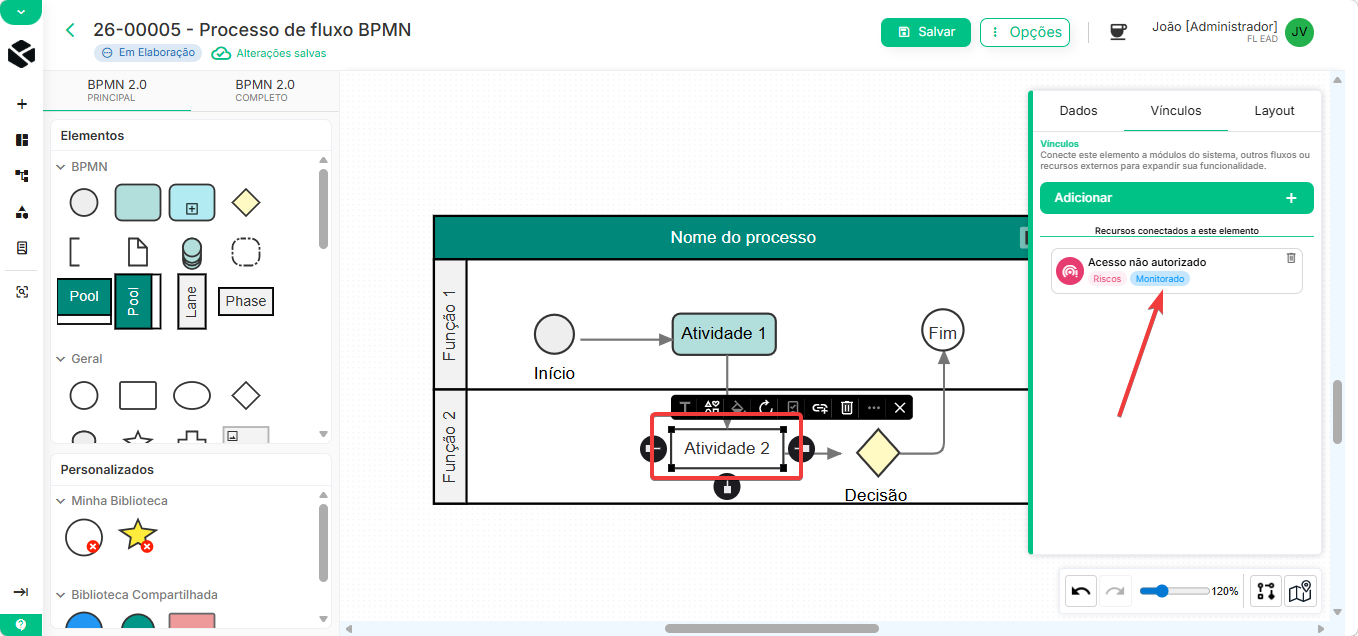Click the Adicionar button to add link
This screenshot has width=1358, height=636.
[1177, 198]
